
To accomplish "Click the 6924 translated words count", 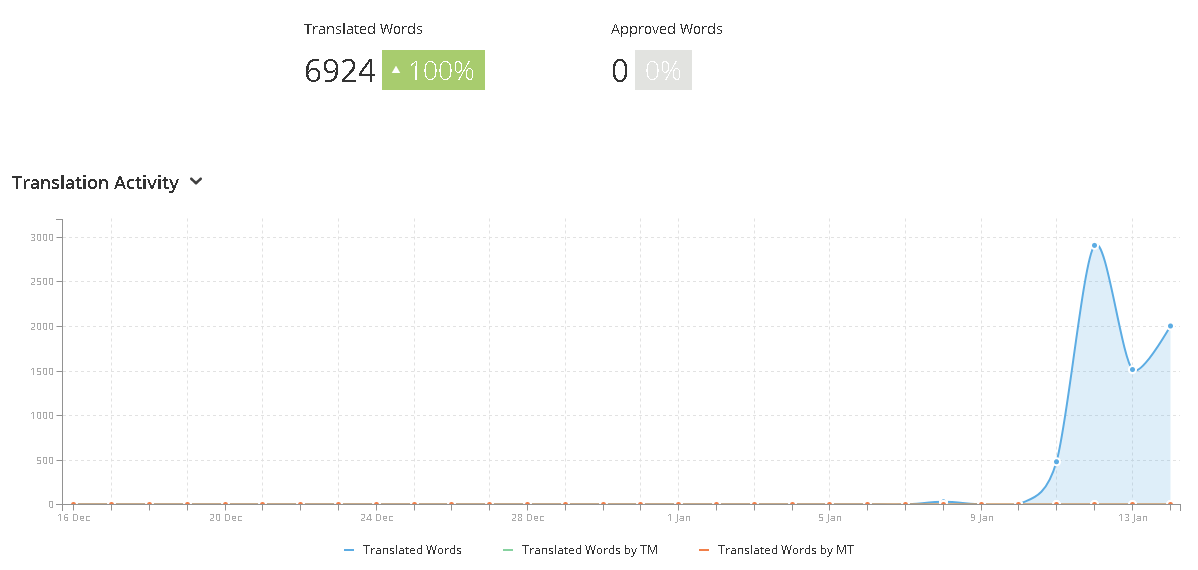I will 340,71.
